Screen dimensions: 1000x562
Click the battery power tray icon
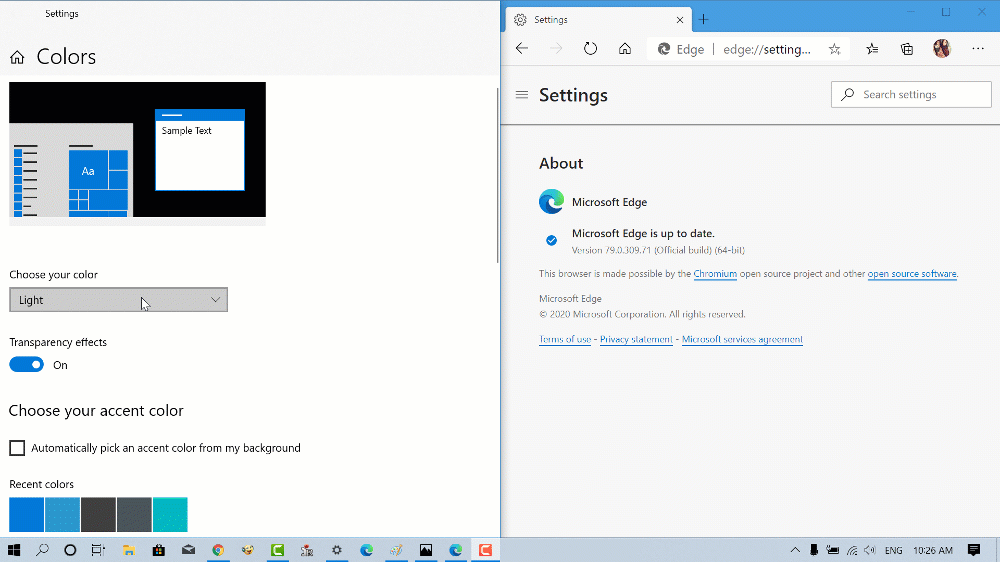(833, 550)
